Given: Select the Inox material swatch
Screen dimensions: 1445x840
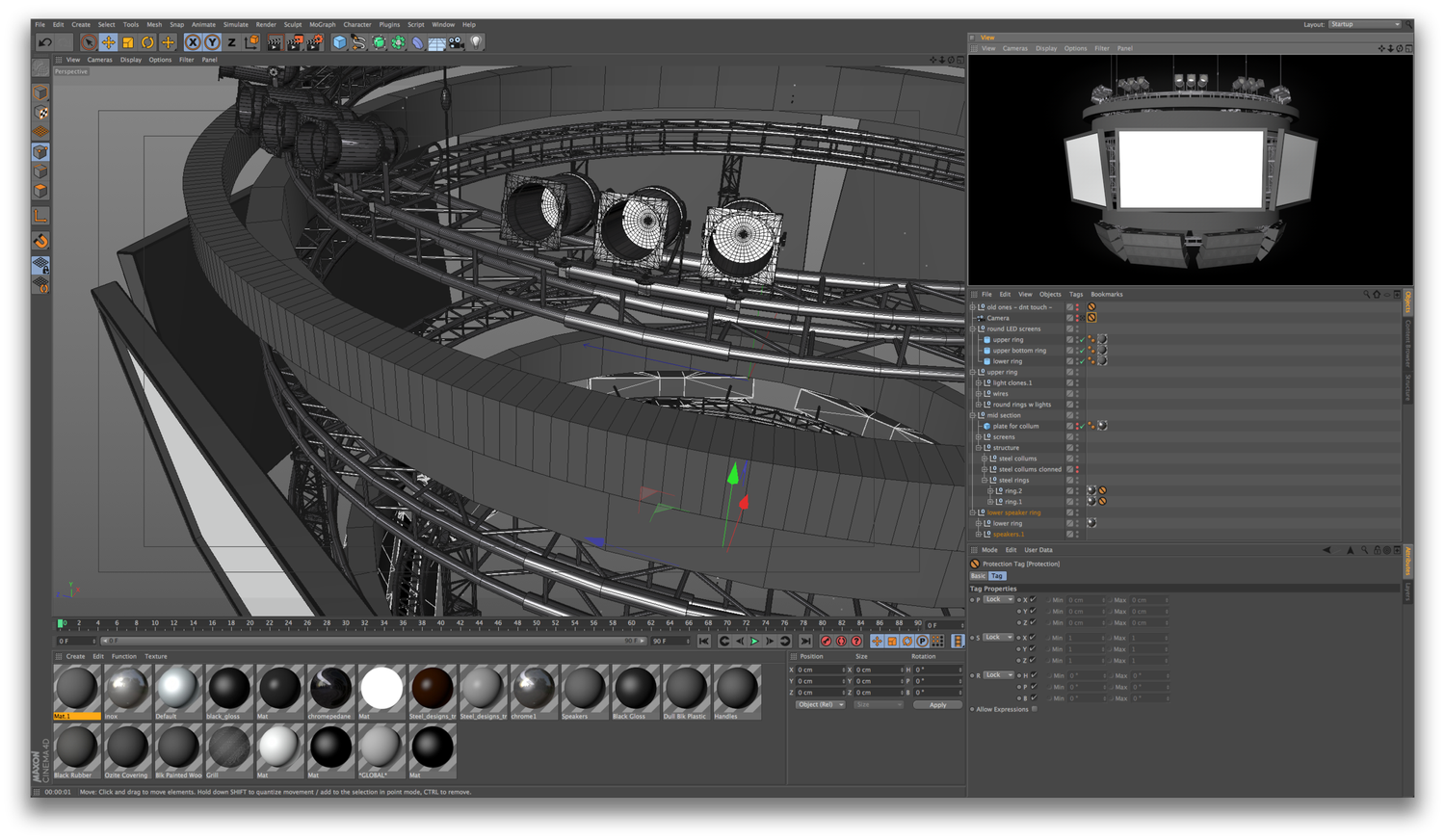Looking at the screenshot, I should (x=126, y=692).
